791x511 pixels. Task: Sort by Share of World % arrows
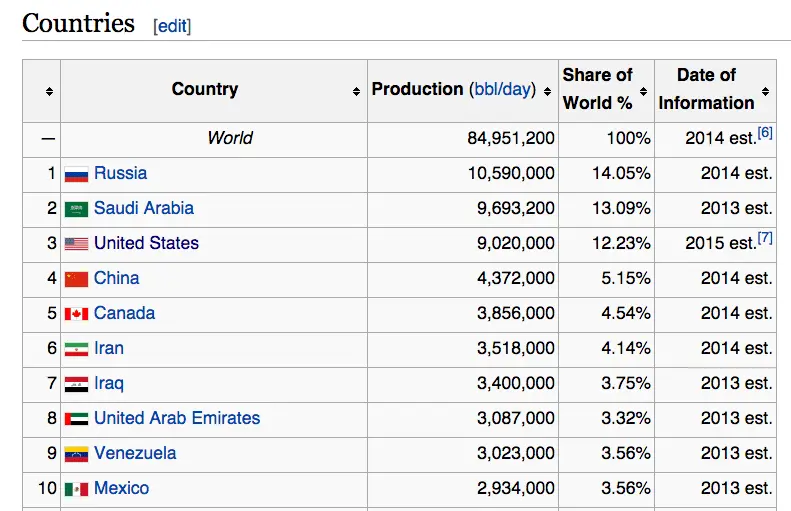tap(643, 92)
